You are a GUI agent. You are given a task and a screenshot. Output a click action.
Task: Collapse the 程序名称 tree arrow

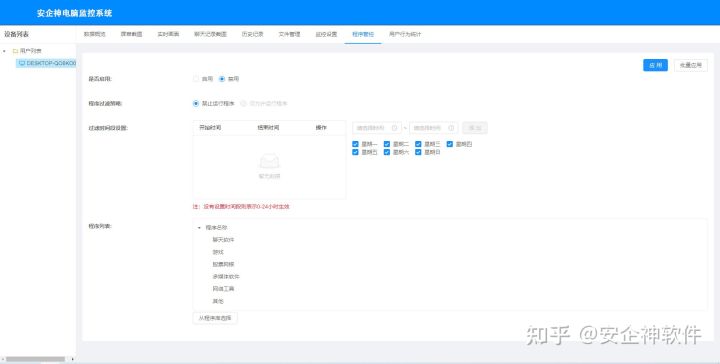199,228
